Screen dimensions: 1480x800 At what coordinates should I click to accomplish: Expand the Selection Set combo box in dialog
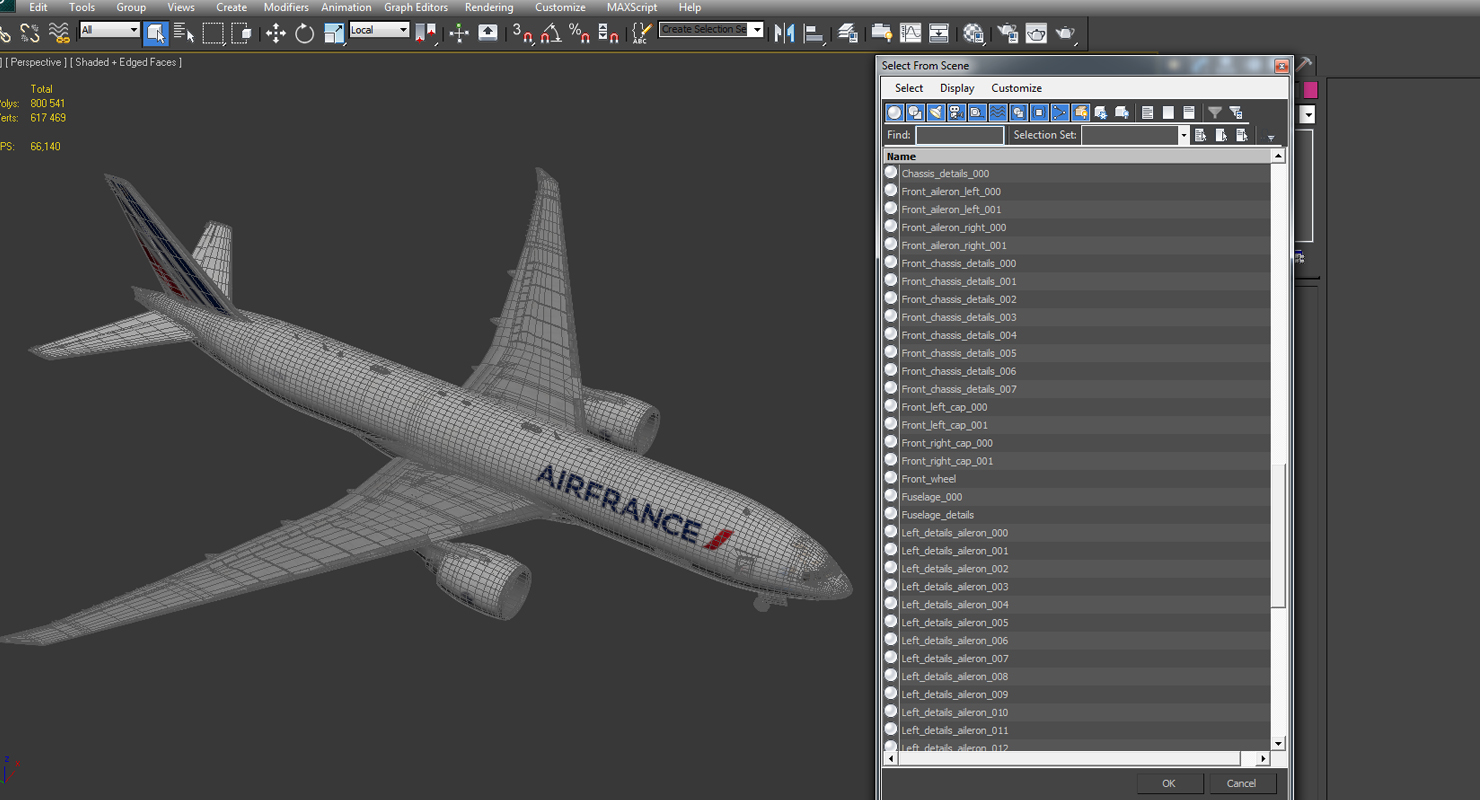tap(1183, 136)
